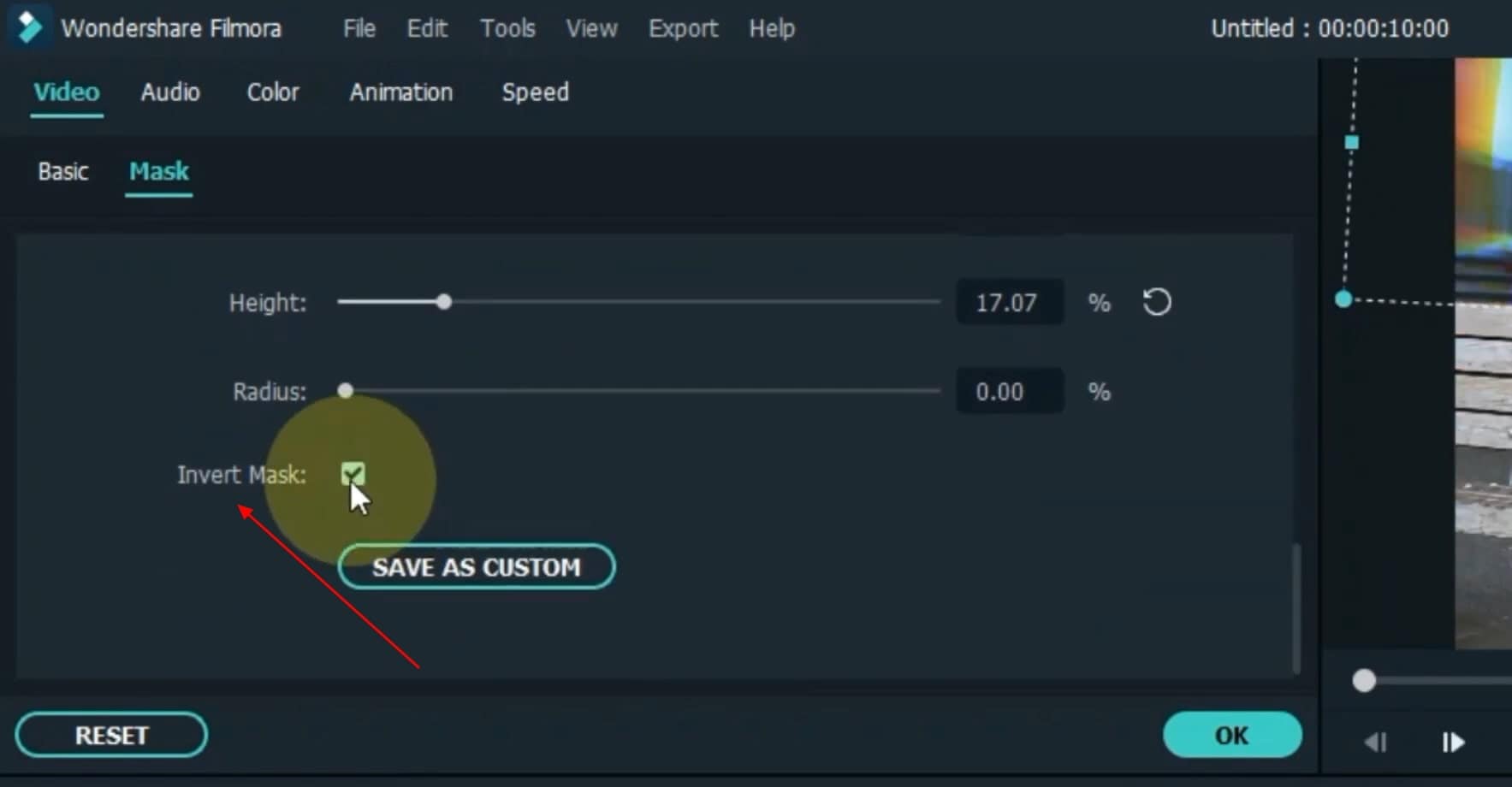The image size is (1512, 787).
Task: Click the Radius value field 0.00
Action: point(1010,391)
